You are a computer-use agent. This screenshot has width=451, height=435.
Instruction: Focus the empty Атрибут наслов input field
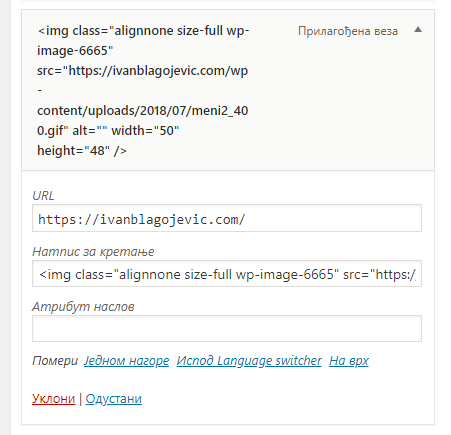coord(227,329)
